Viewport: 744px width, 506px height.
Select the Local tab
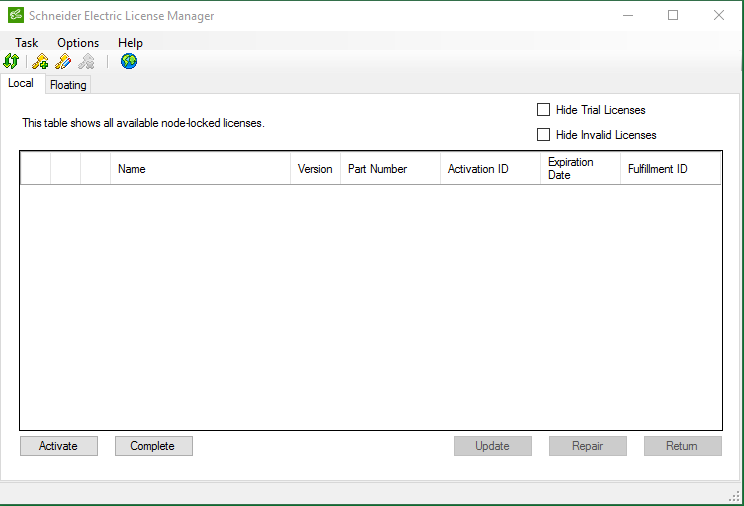coord(21,83)
